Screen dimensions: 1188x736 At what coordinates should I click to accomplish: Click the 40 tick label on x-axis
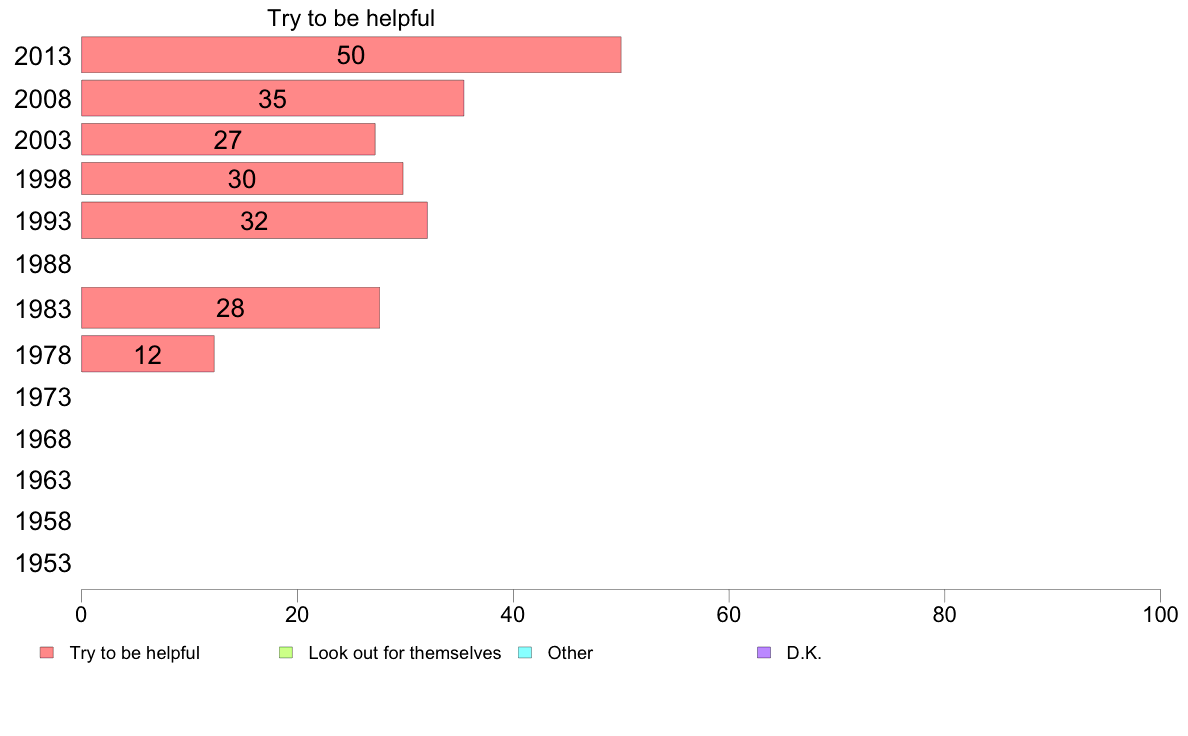513,615
